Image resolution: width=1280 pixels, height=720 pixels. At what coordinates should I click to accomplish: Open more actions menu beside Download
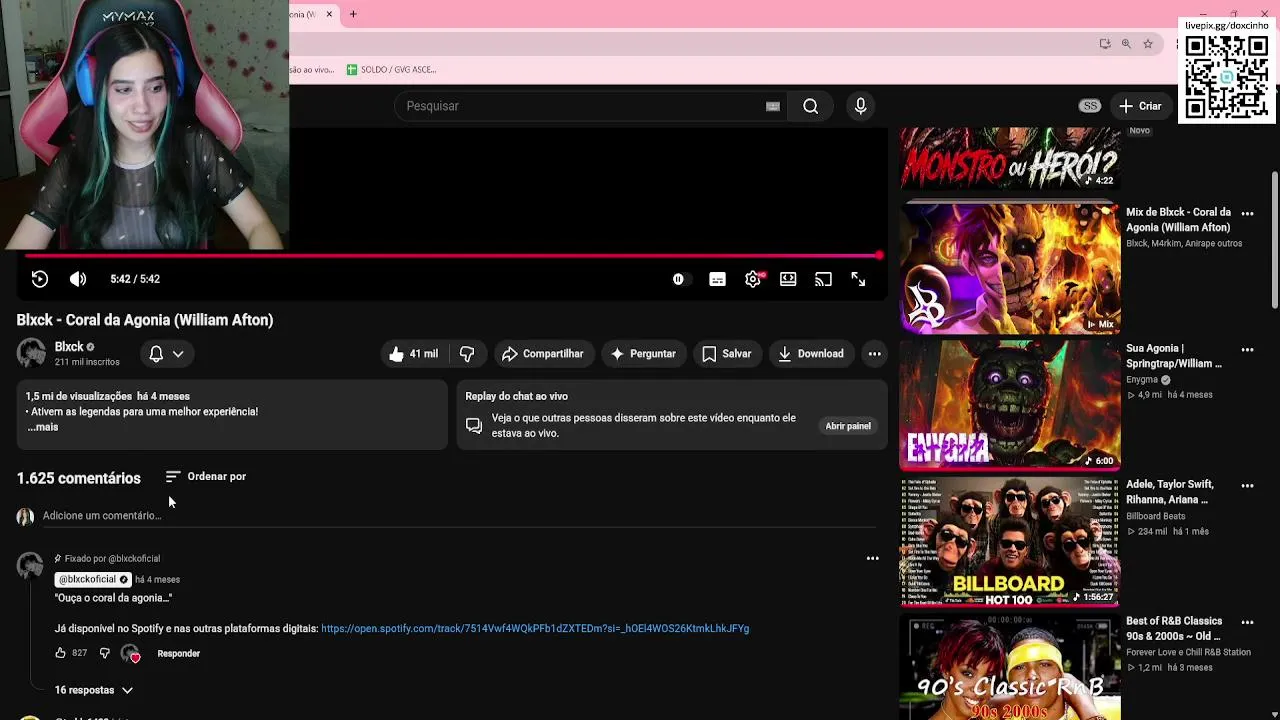click(874, 354)
